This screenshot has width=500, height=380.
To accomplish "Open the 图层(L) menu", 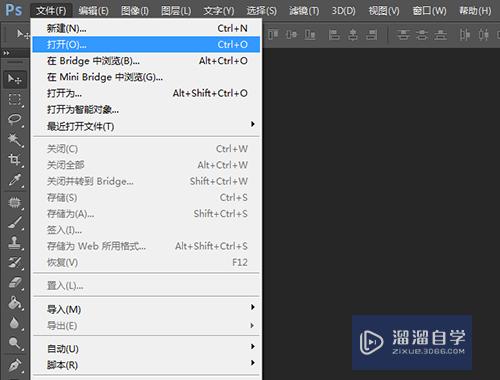I will [176, 11].
